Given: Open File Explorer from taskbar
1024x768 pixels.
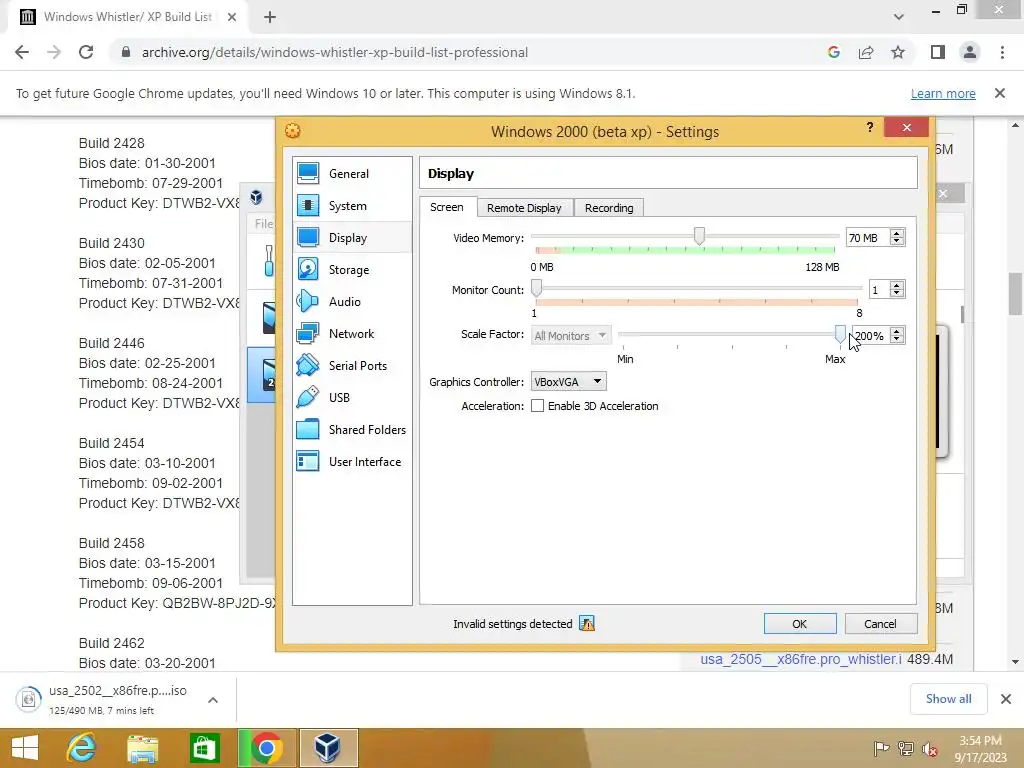Looking at the screenshot, I should 143,748.
